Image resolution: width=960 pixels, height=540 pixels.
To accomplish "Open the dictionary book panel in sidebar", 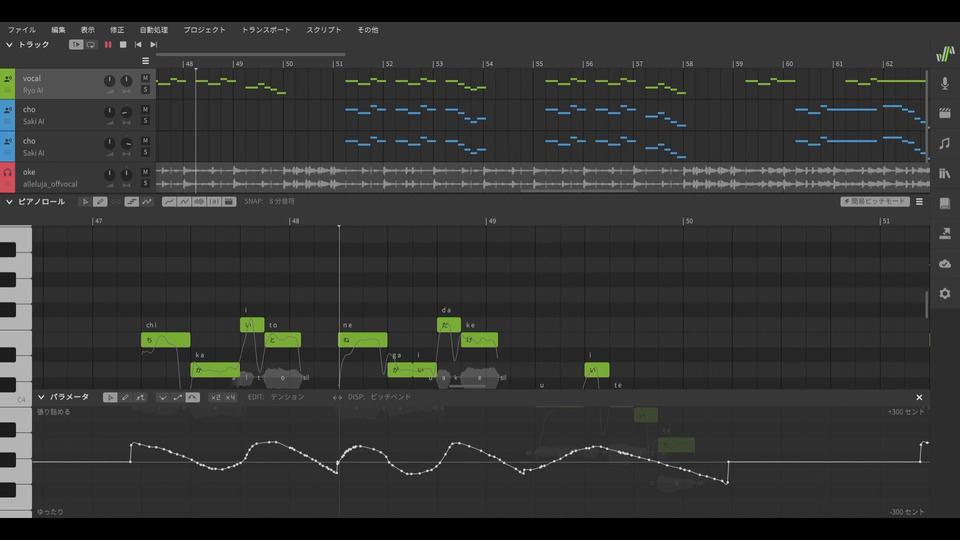I will point(945,203).
